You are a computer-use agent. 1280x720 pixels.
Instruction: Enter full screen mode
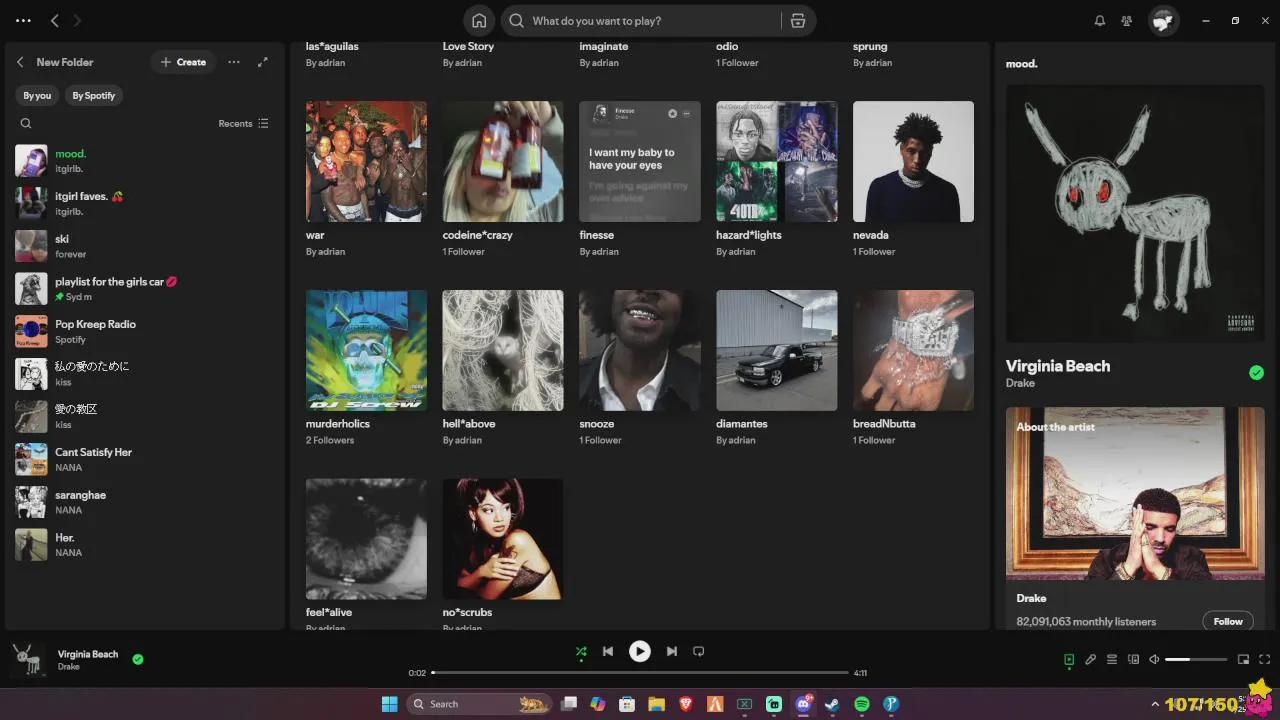click(1264, 659)
